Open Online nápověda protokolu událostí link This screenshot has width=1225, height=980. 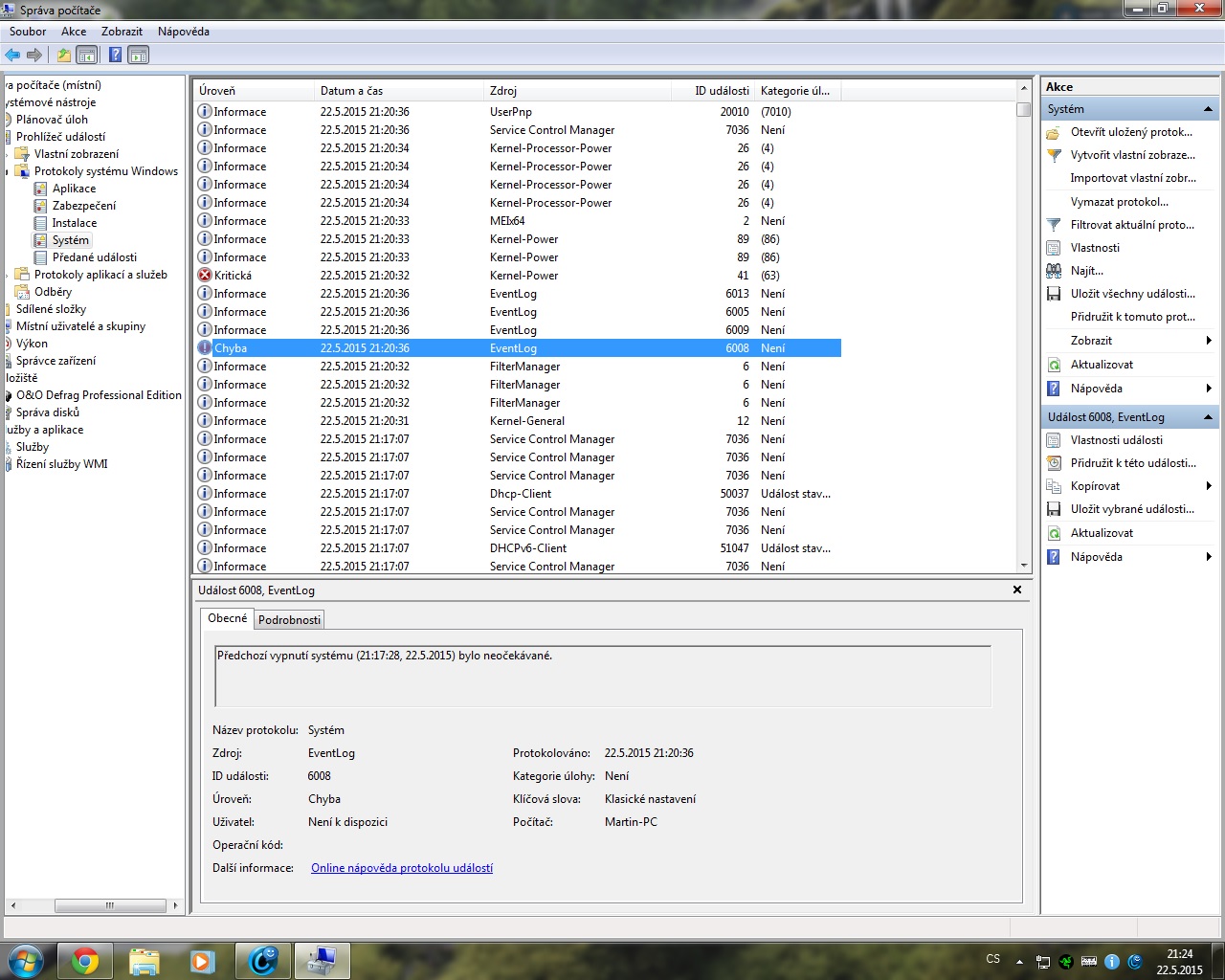[402, 868]
